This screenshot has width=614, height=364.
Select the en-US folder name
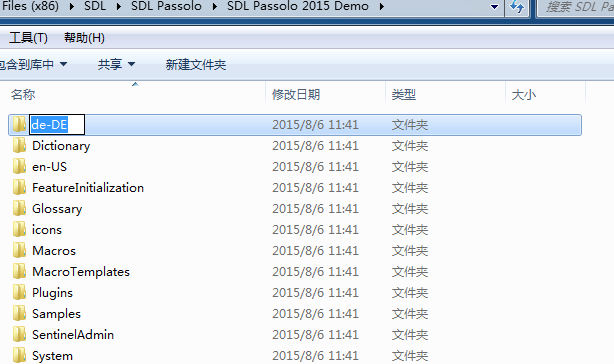[x=49, y=167]
